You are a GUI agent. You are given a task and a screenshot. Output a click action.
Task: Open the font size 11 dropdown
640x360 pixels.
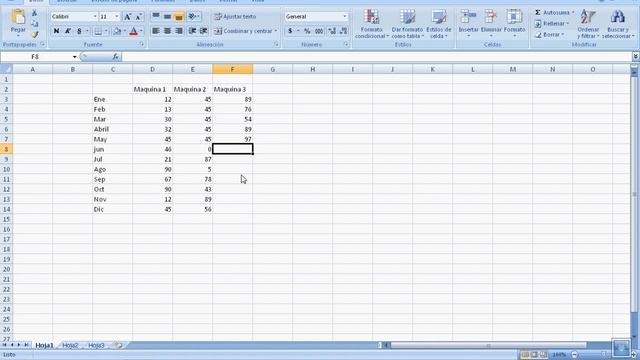point(117,17)
